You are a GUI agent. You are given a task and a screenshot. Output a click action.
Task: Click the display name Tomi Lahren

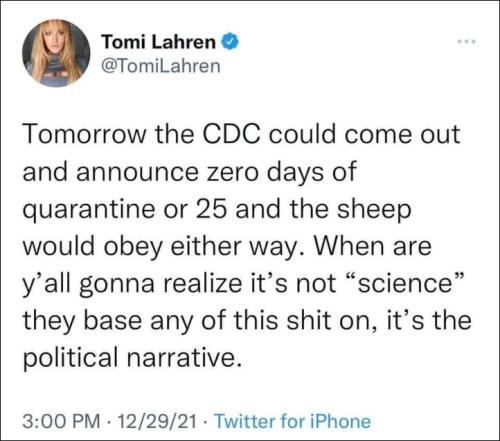pos(159,42)
